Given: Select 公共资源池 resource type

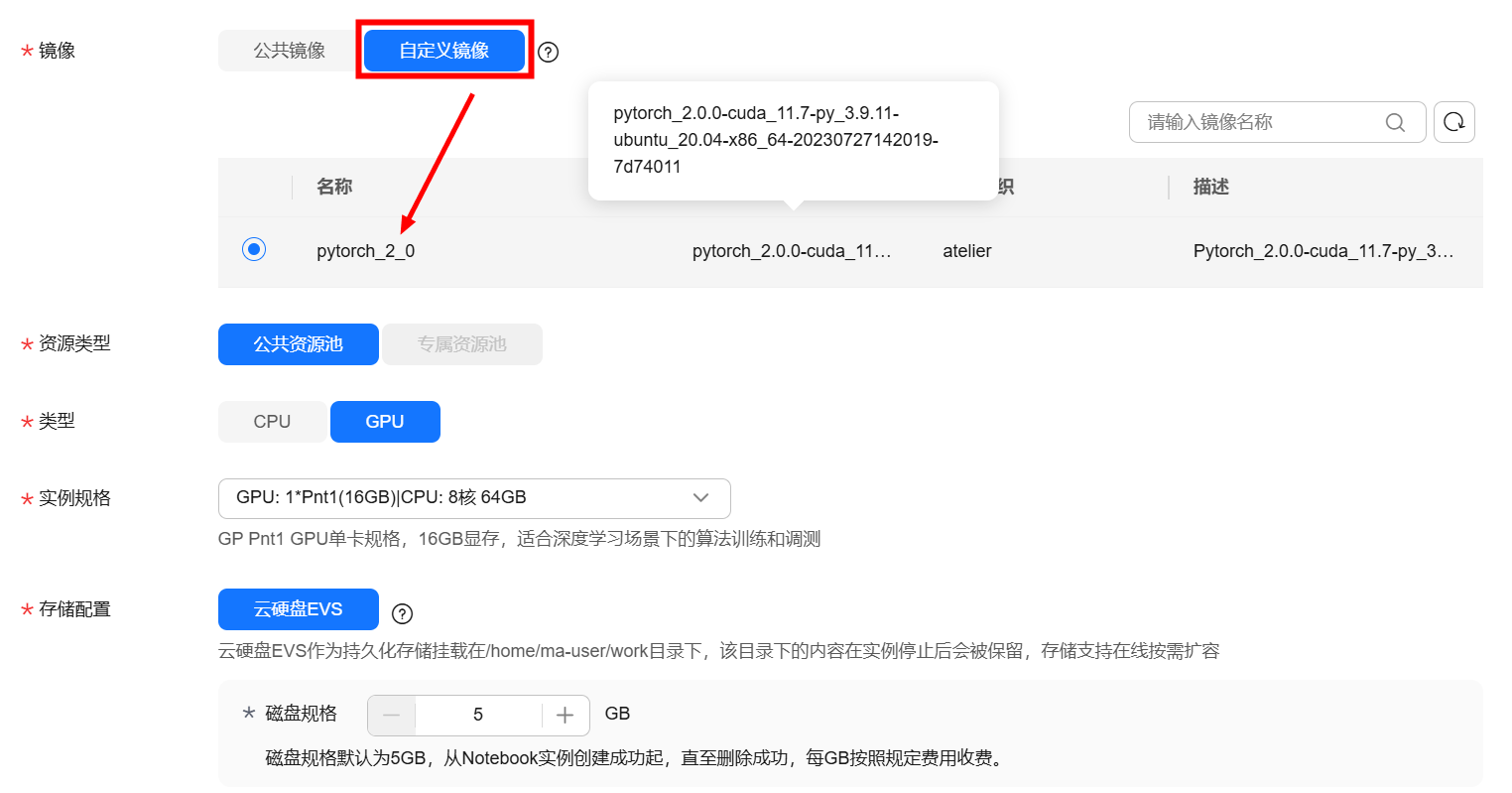Looking at the screenshot, I should (x=298, y=344).
